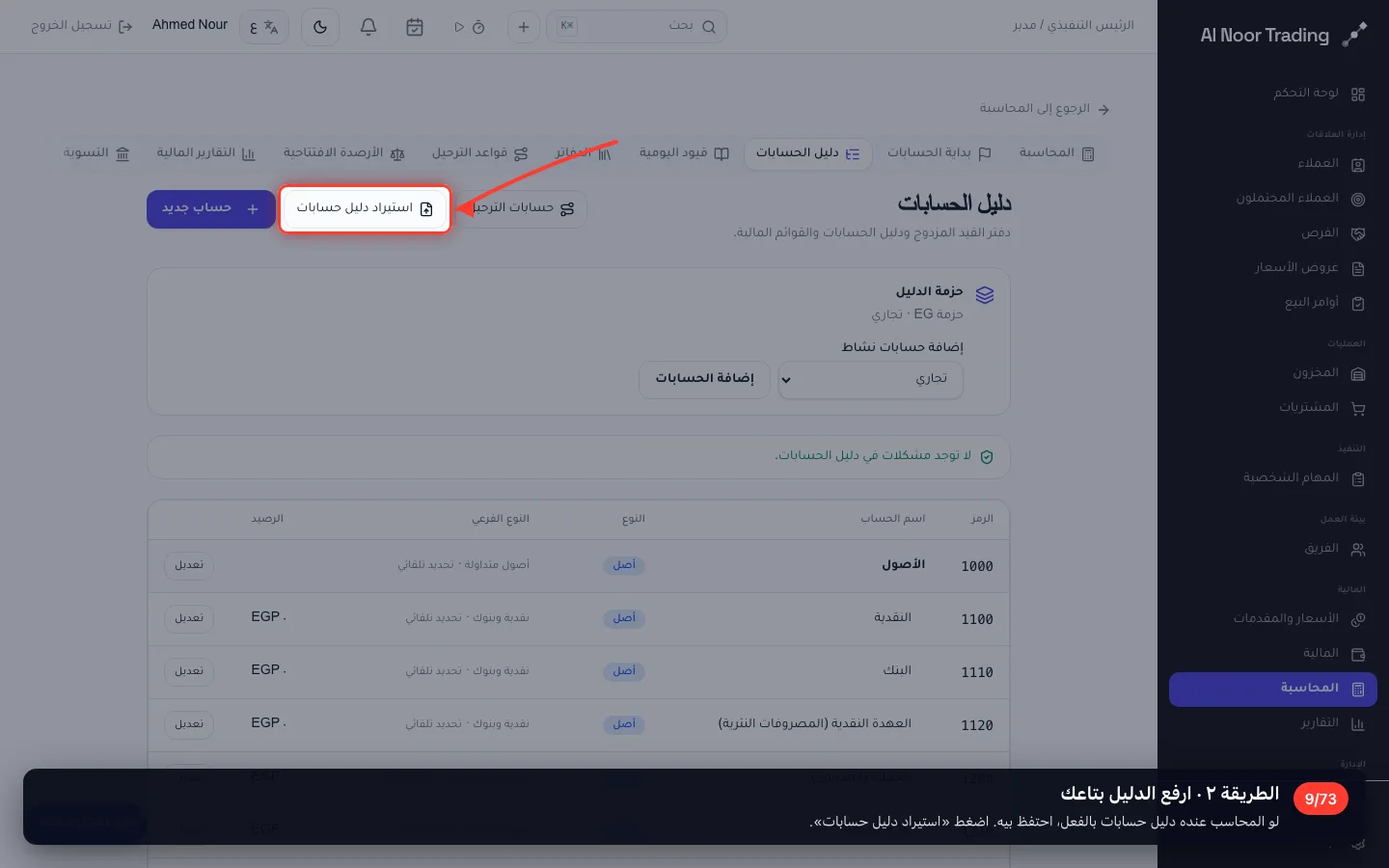Switch to قيود اليومية tab
Viewport: 1389px width, 868px height.
coord(684,153)
